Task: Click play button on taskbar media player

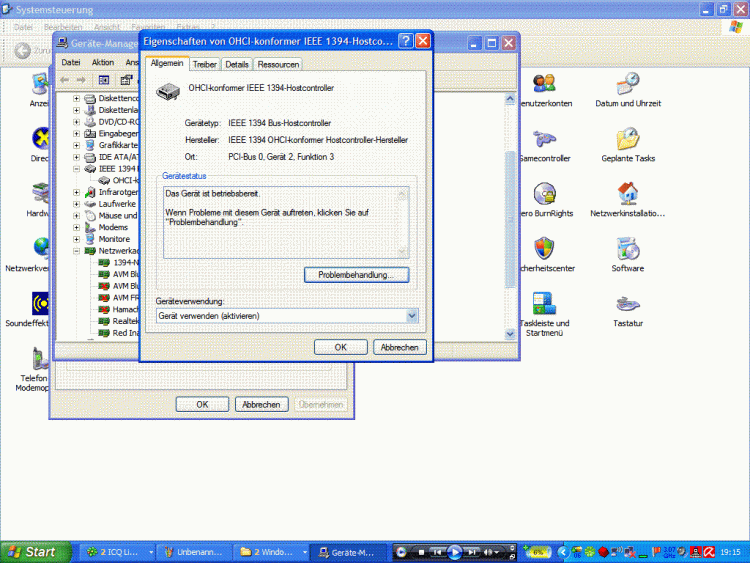Action: pyautogui.click(x=454, y=552)
